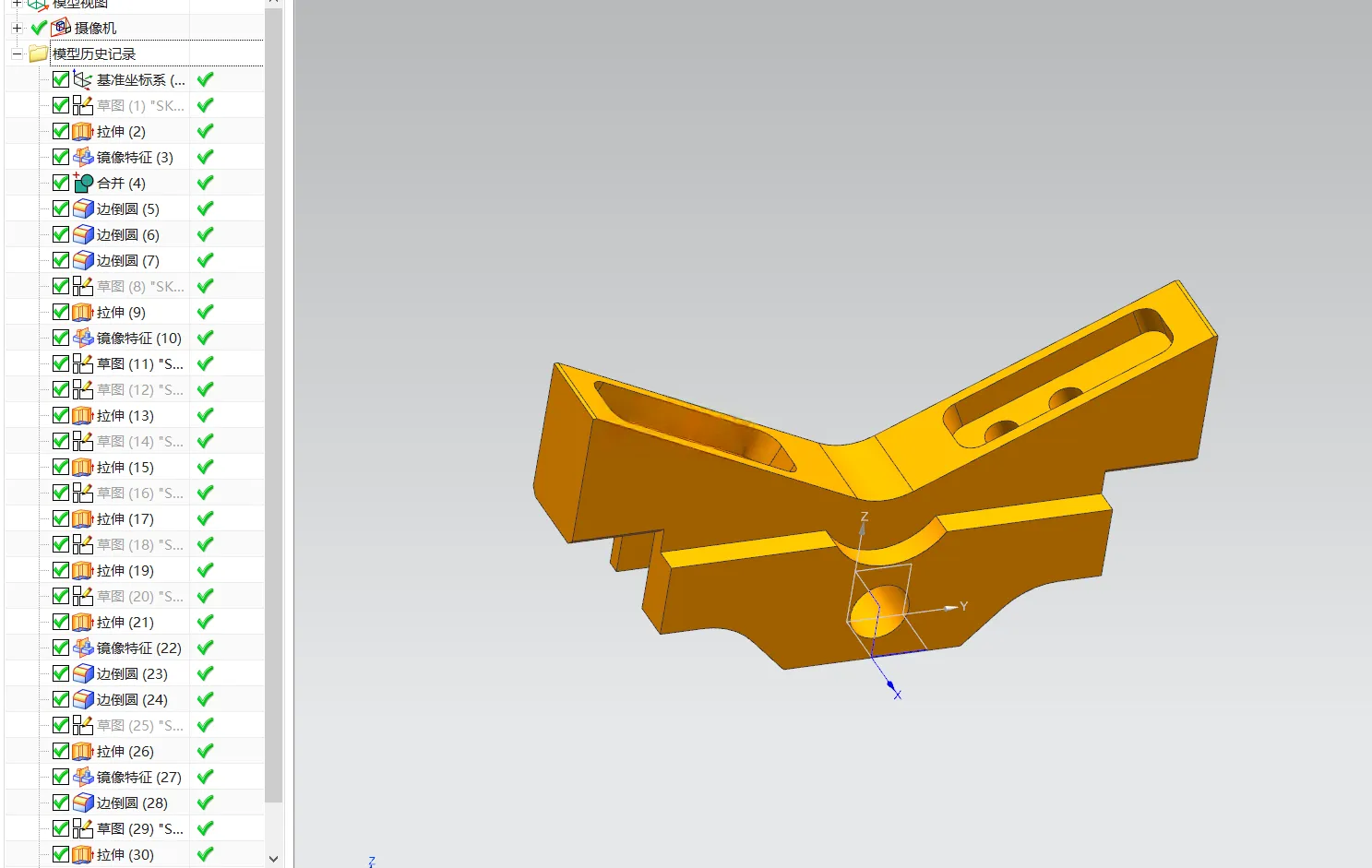Click the extrude icon beside 拉伸 (9)

[83, 313]
